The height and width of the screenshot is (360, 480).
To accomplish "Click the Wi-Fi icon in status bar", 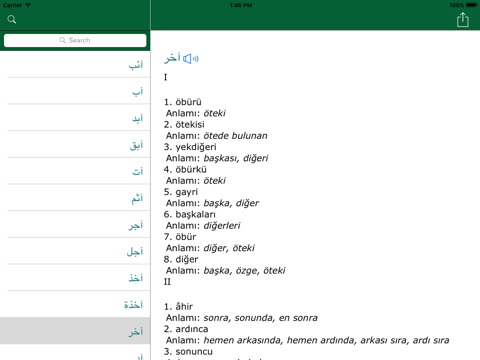I will click(x=28, y=5).
